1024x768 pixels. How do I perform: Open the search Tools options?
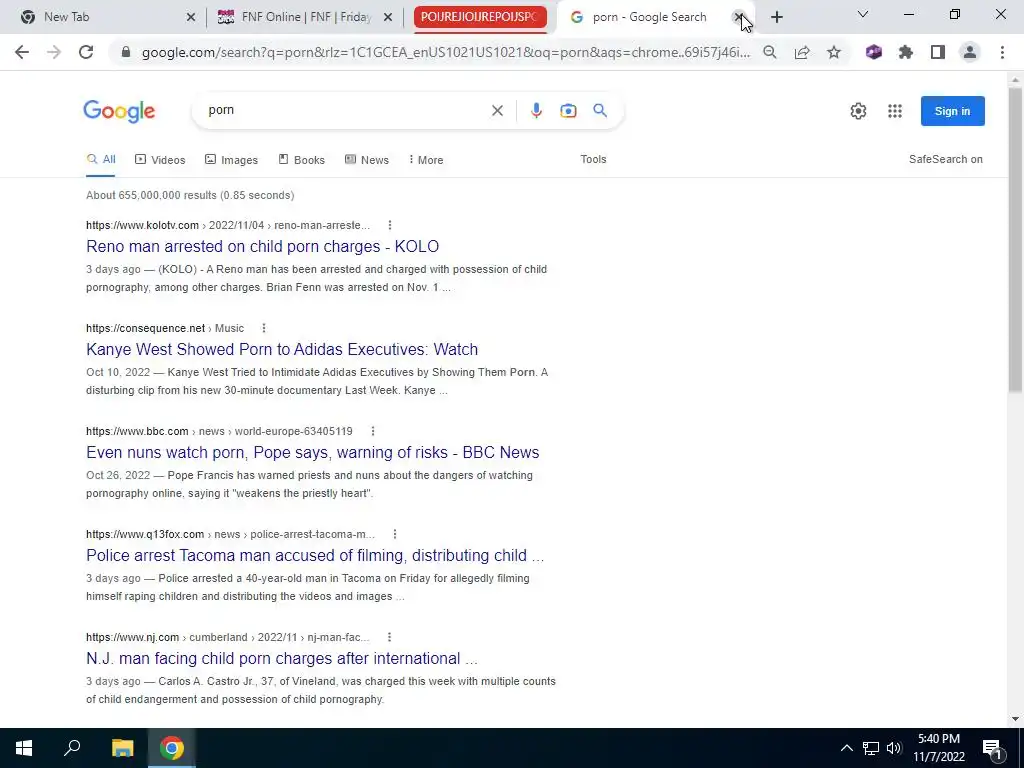pos(593,159)
